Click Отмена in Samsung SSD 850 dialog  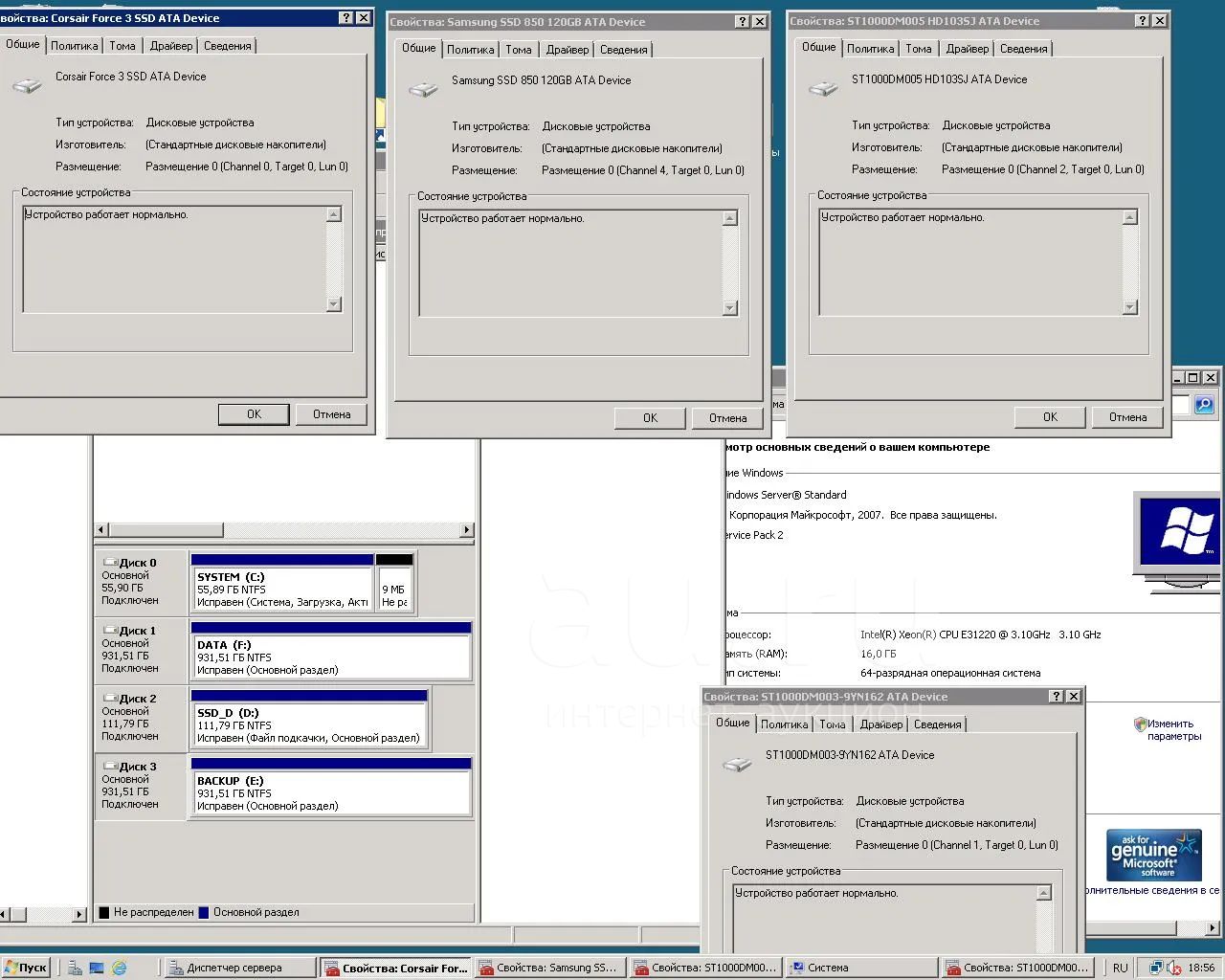(727, 418)
